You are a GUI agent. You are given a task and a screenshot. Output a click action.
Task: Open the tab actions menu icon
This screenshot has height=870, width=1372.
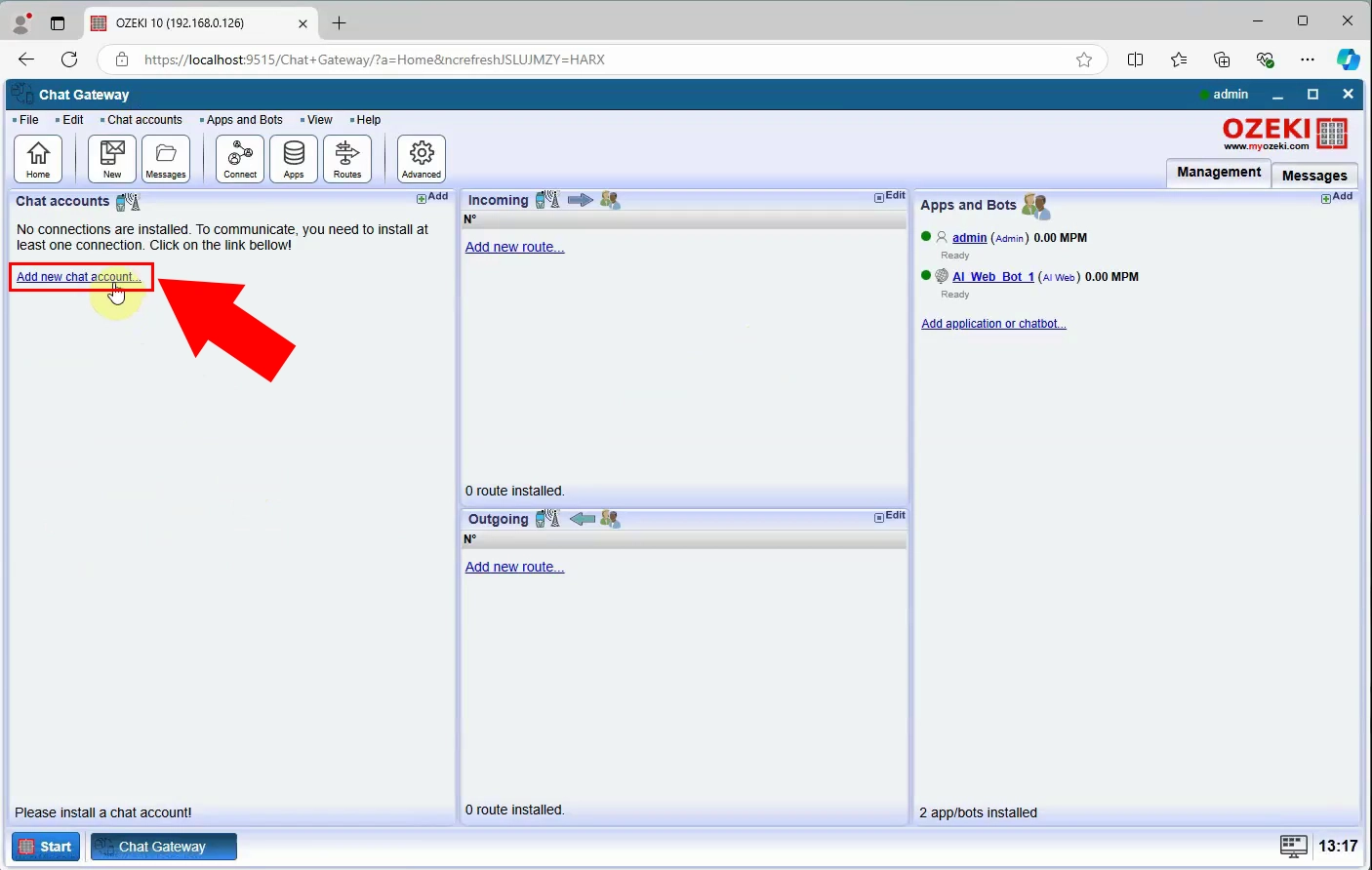58,22
